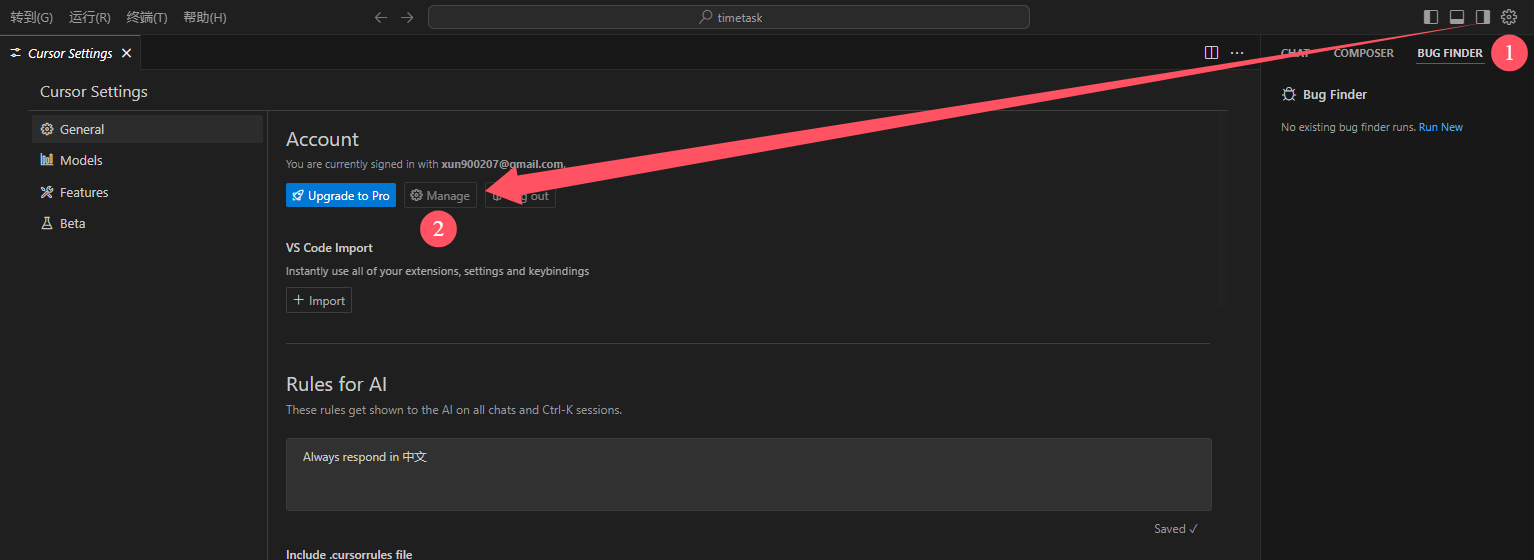Select General in the settings sidebar
This screenshot has width=1534, height=560.
(148, 129)
